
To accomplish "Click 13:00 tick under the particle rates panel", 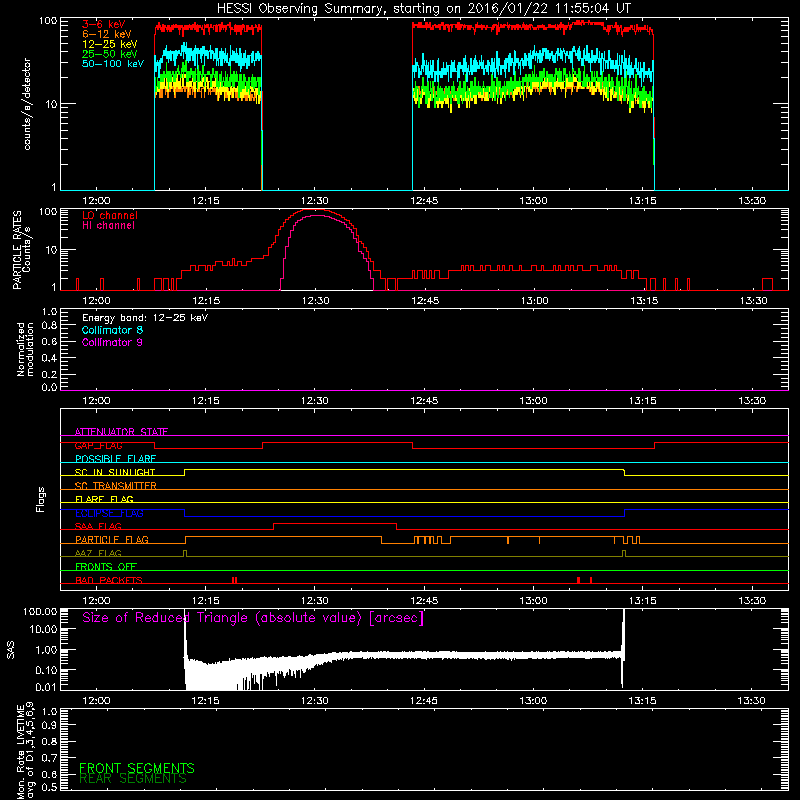I will point(534,301).
